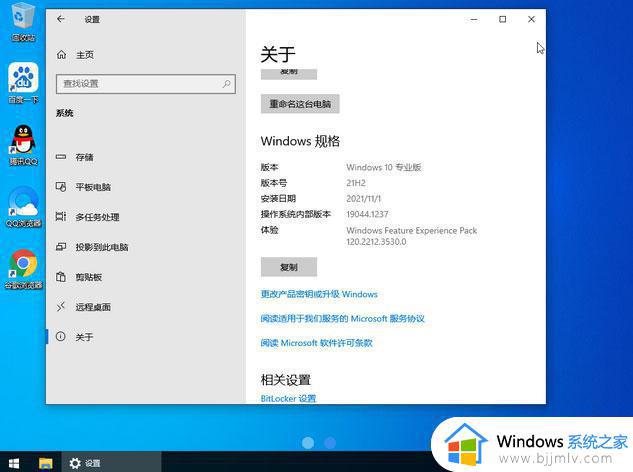
Task: Minimize the Settings window
Action: click(474, 19)
